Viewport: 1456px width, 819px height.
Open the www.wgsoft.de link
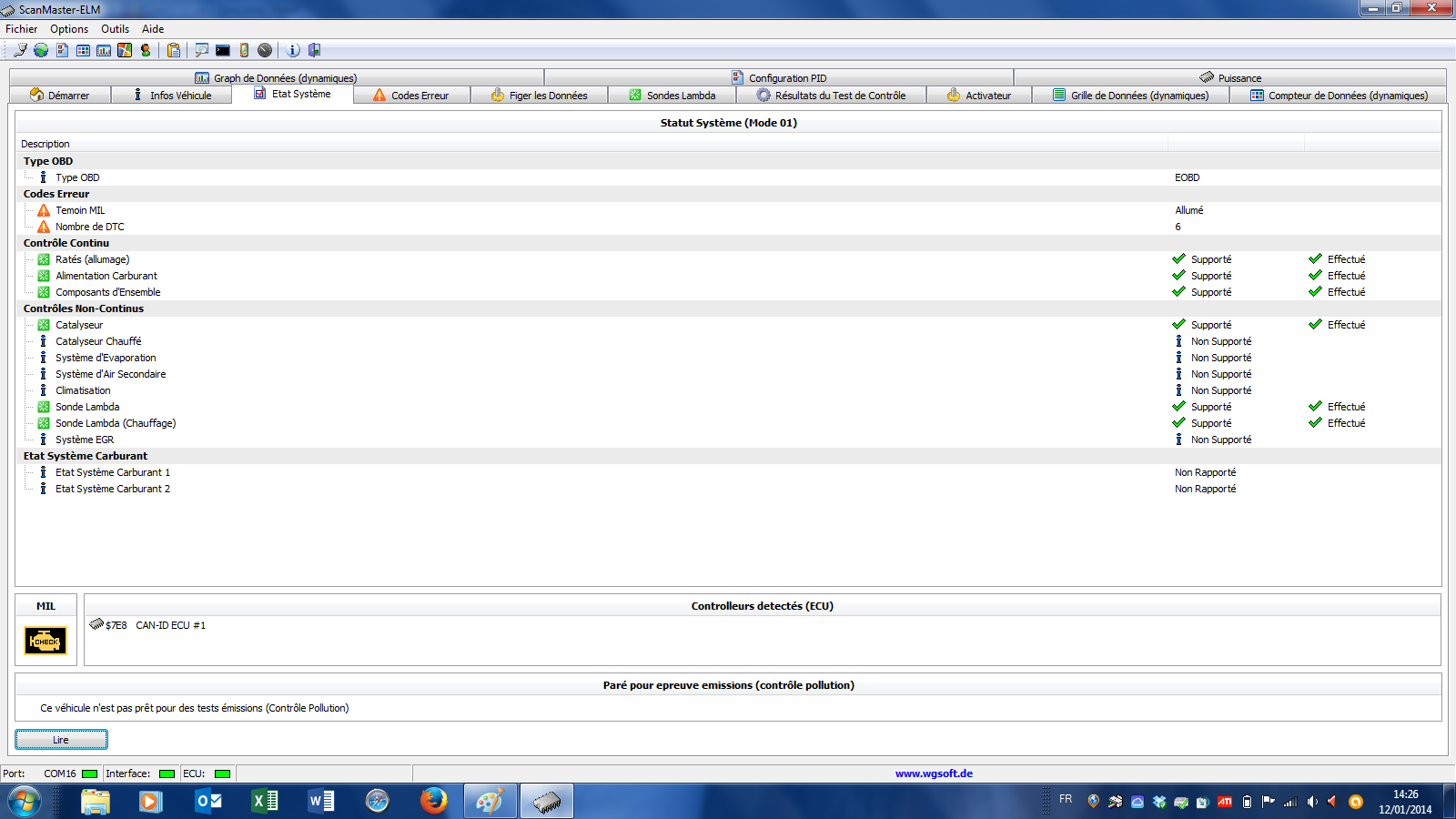click(934, 773)
